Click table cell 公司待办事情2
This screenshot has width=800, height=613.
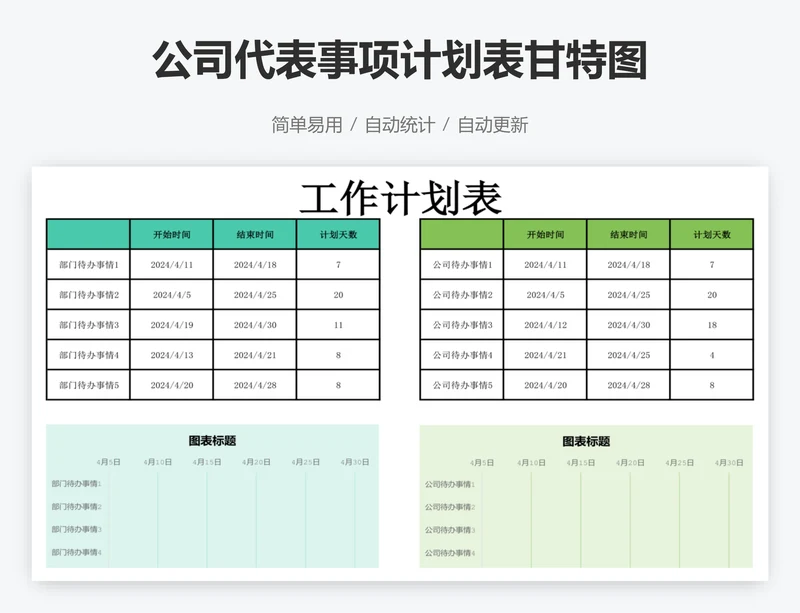pyautogui.click(x=462, y=295)
